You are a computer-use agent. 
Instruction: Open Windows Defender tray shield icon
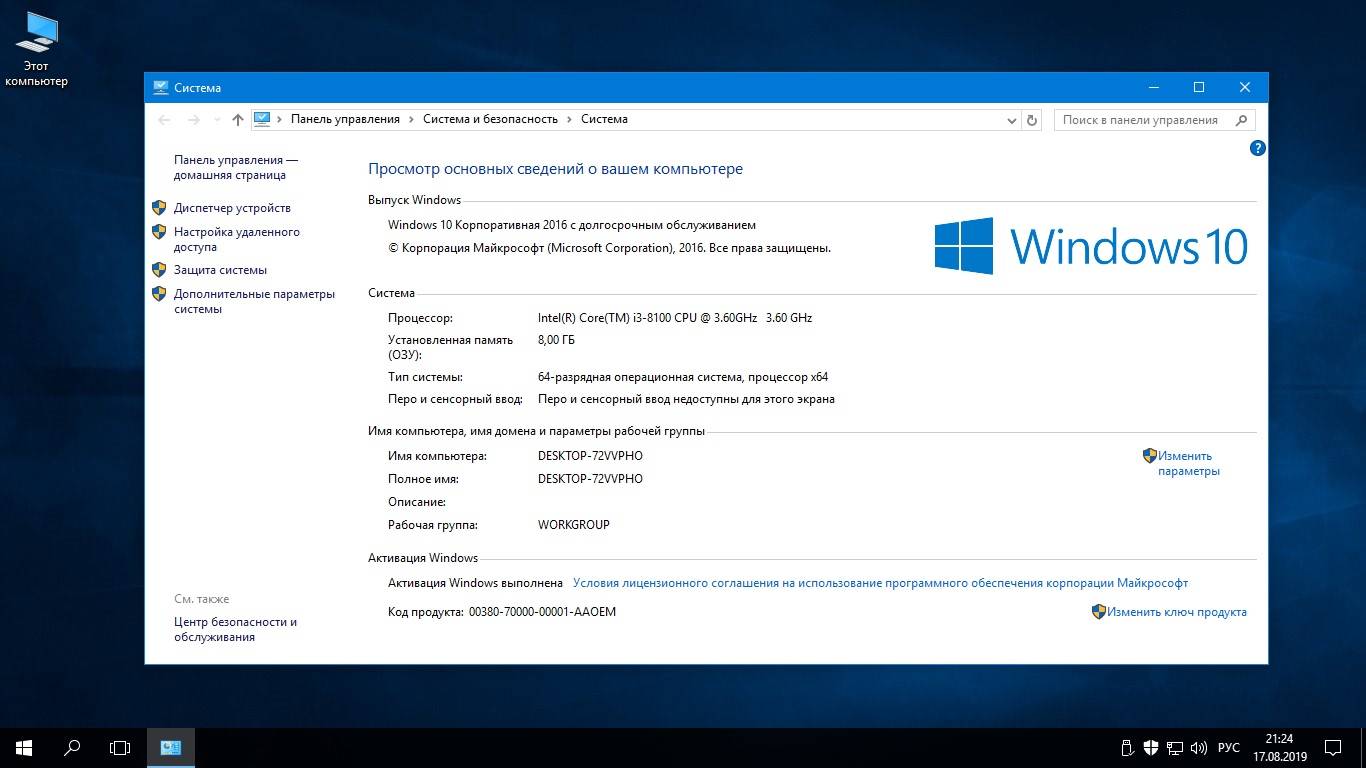click(x=1151, y=748)
